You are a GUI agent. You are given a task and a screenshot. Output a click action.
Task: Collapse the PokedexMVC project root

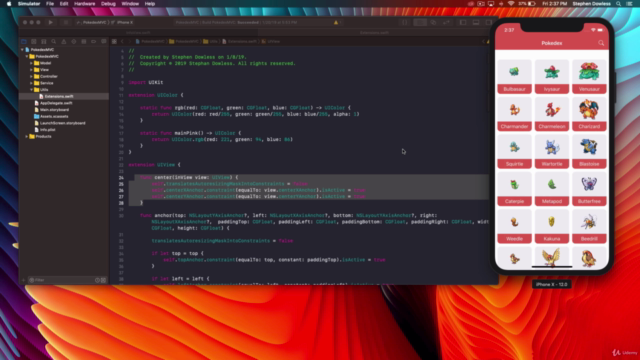22,50
